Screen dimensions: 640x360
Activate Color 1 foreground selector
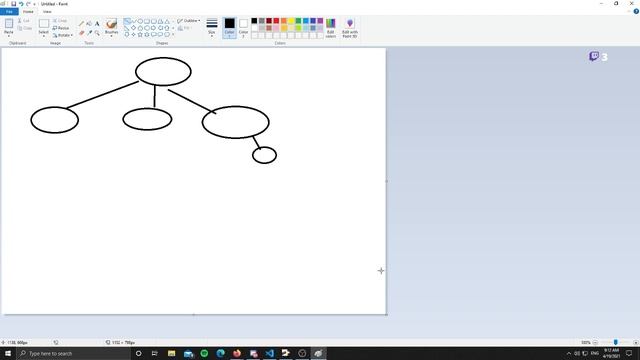tap(229, 28)
